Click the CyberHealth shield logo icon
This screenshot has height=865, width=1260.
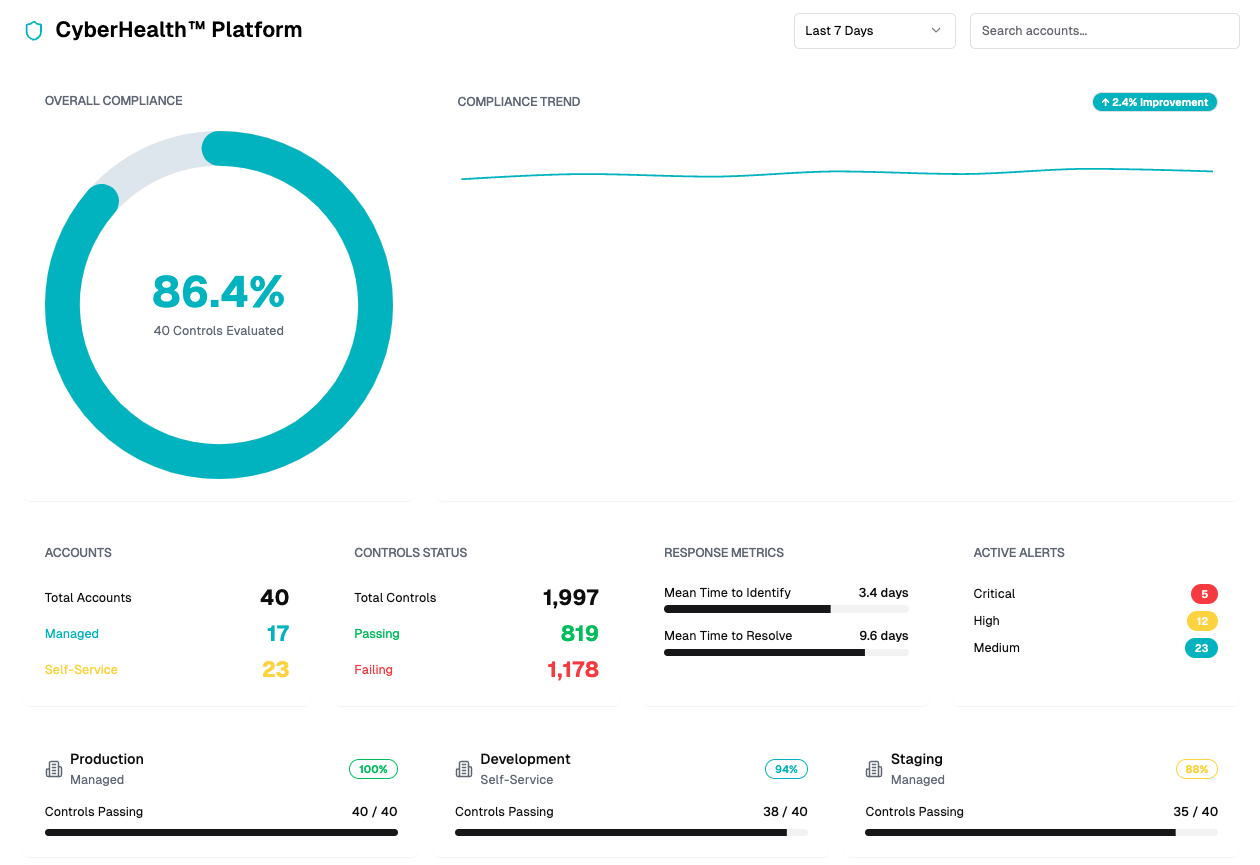click(34, 31)
